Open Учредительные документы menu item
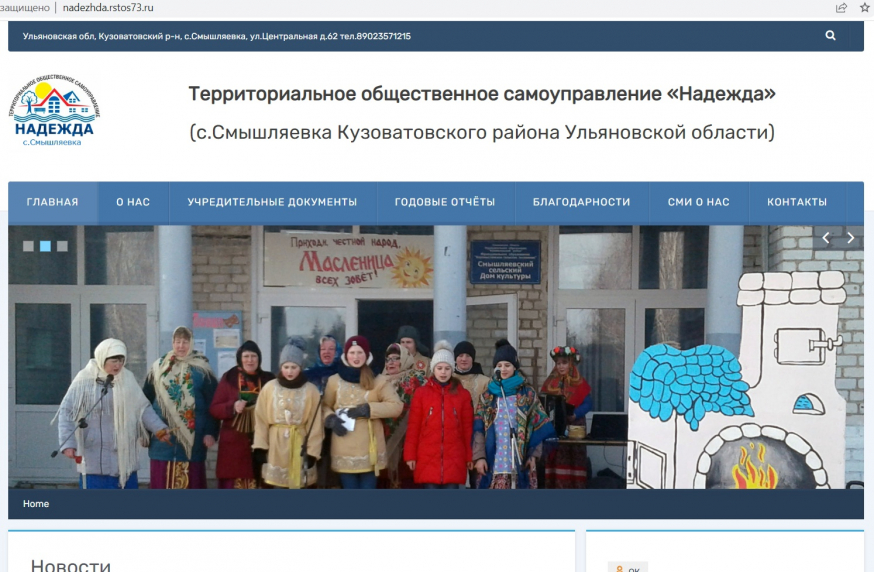The height and width of the screenshot is (572, 874). (272, 202)
